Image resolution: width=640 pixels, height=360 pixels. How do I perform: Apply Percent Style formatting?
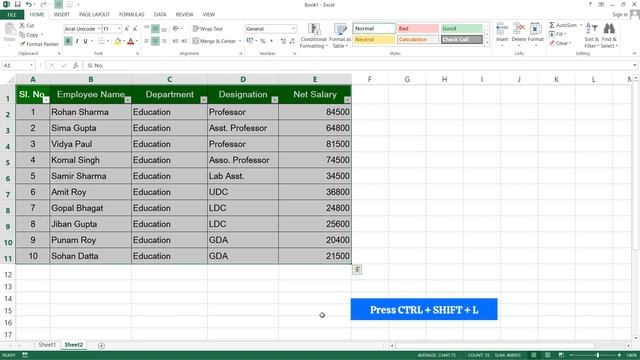(262, 41)
